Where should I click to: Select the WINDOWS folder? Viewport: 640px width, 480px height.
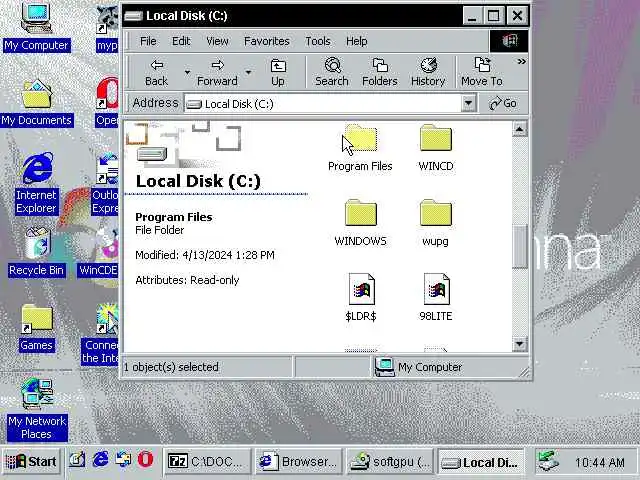click(360, 223)
